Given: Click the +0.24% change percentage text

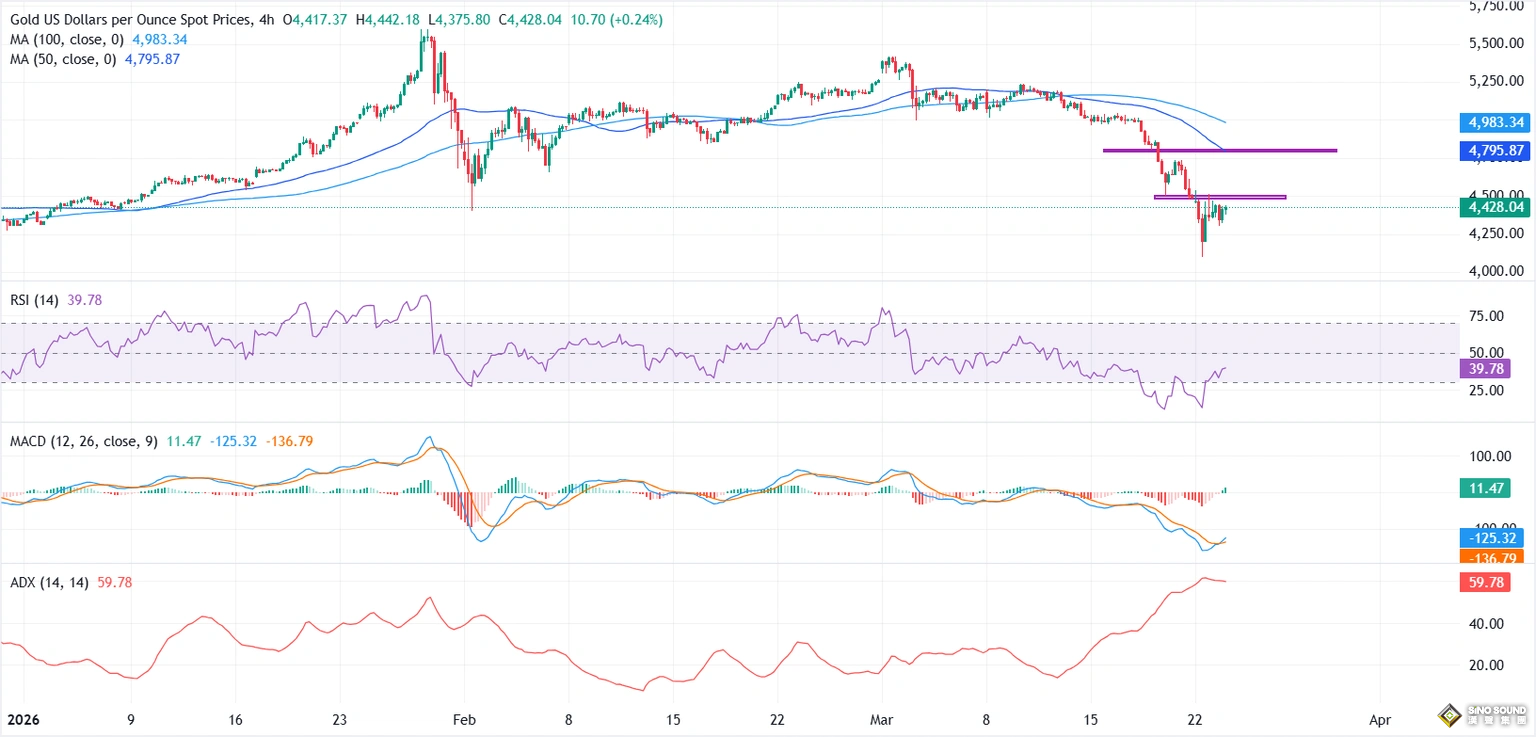Looking at the screenshot, I should (x=633, y=19).
